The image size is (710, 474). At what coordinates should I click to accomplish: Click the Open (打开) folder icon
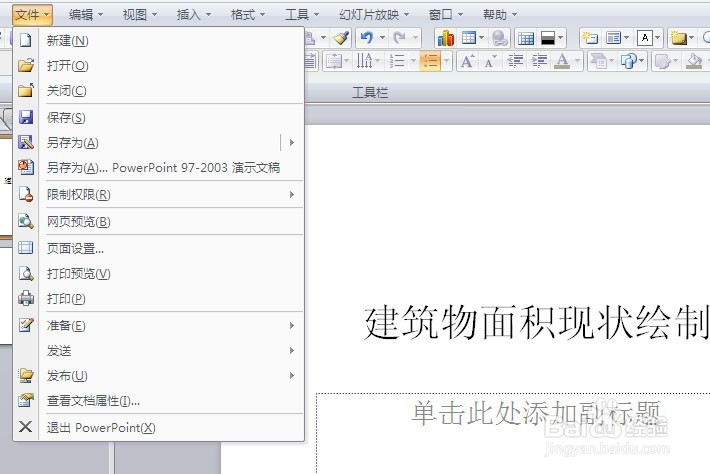click(x=26, y=65)
